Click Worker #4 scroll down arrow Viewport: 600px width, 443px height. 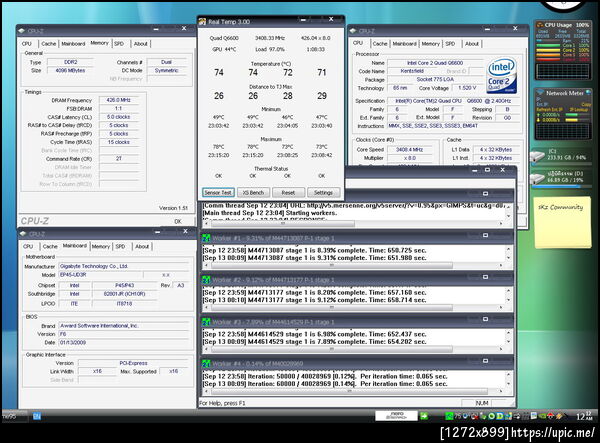click(509, 384)
